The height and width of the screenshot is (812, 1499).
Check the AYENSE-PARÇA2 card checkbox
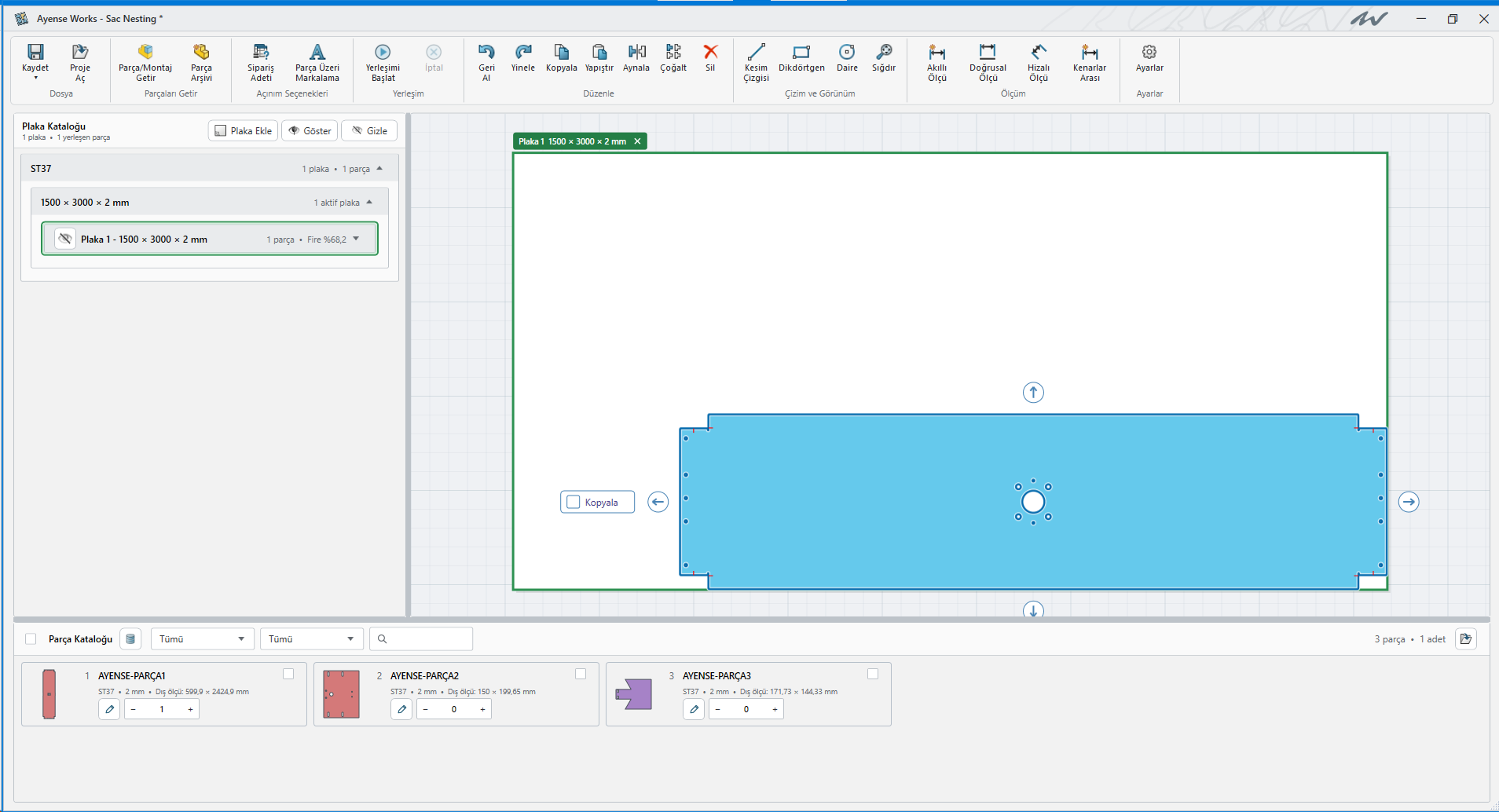click(x=581, y=674)
